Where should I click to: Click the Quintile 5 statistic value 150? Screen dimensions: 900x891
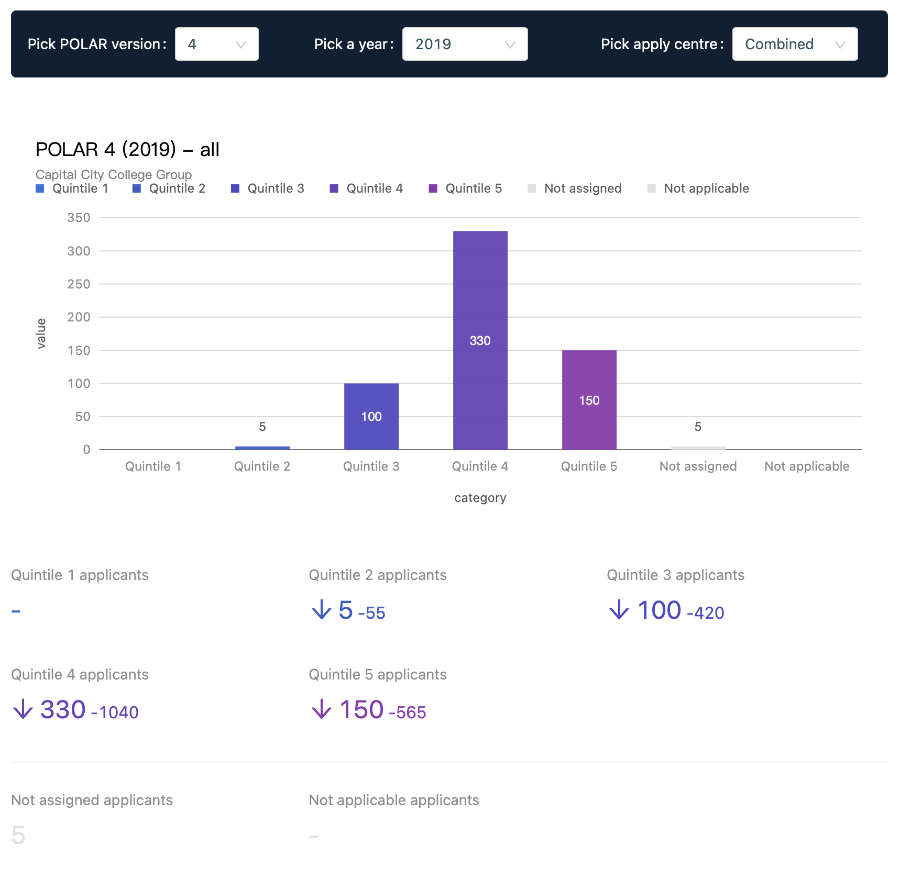coord(362,710)
